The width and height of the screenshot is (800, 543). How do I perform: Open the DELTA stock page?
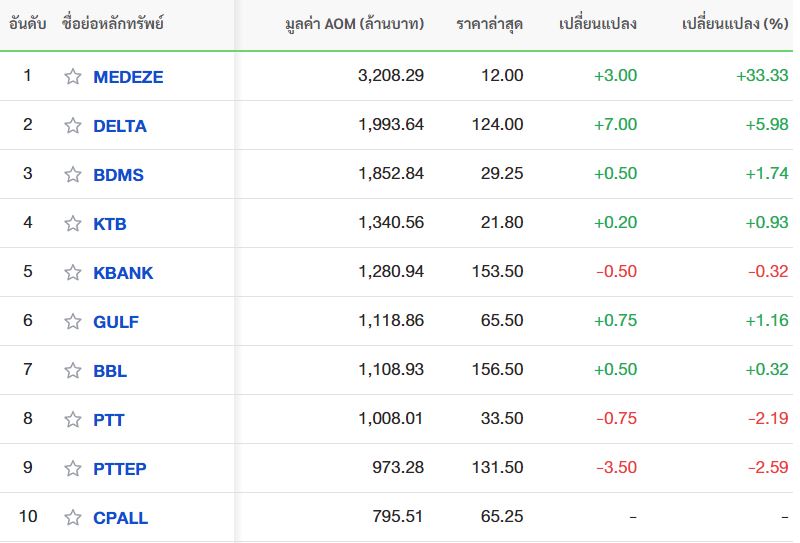(x=120, y=126)
